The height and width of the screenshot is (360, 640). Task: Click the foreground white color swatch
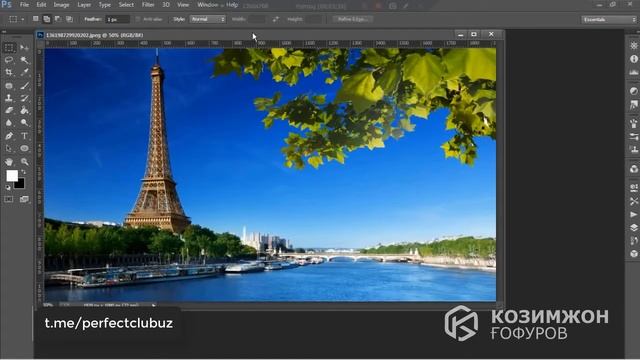pyautogui.click(x=11, y=176)
